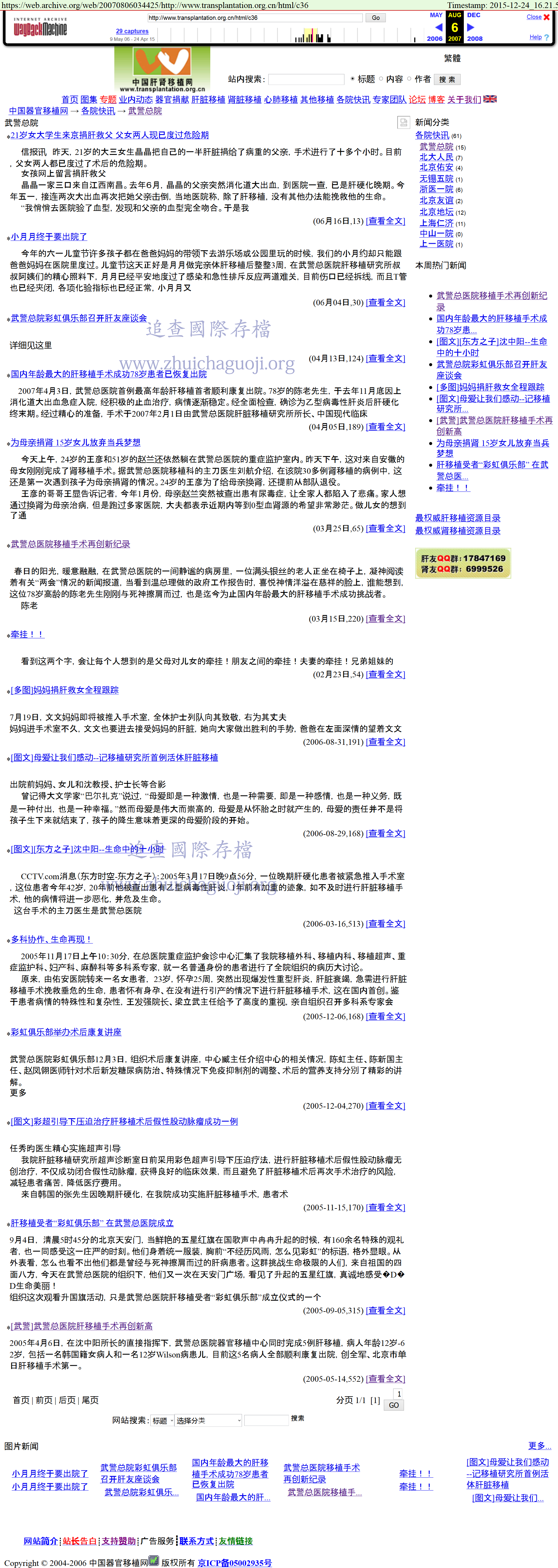558x1568 pixels.
Task: Go to next capture with right arrow
Action: pos(470,27)
